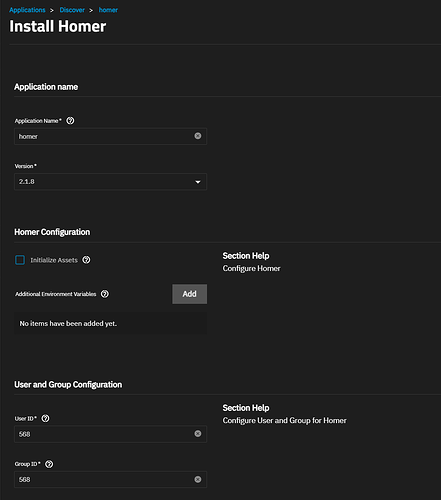Viewport: 441px width, 500px height.
Task: Click the 'No items have been added yet.' text
Action: [68, 324]
